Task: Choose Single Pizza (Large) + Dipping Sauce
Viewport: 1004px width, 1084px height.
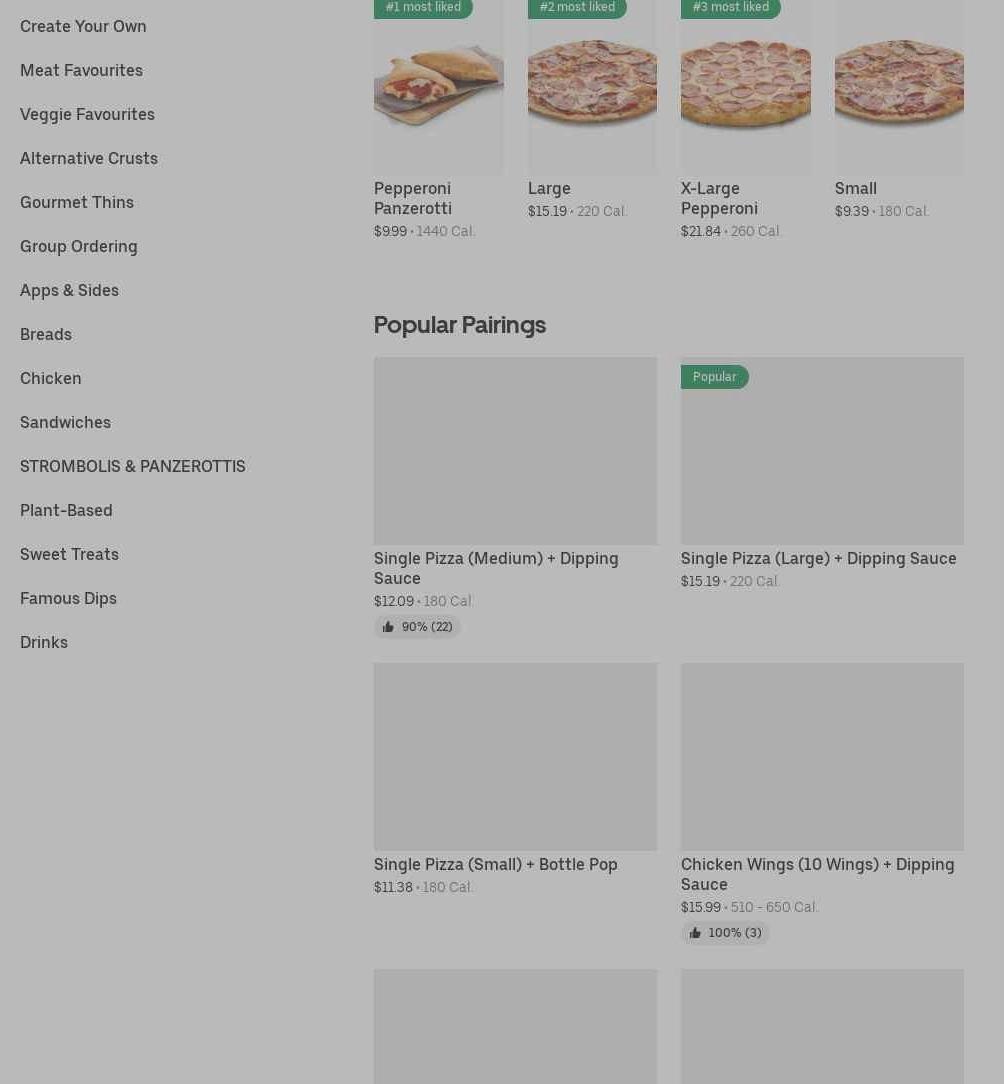Action: pyautogui.click(x=822, y=451)
